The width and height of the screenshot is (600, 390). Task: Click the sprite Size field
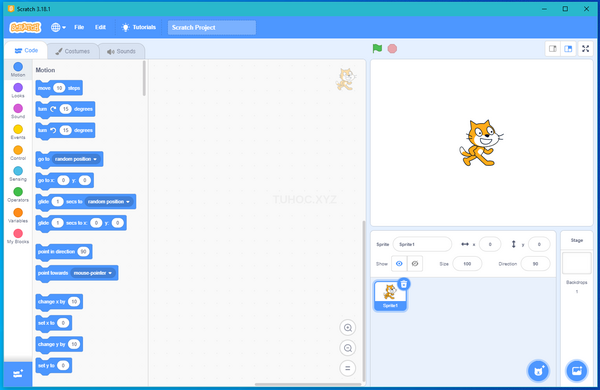(x=467, y=264)
